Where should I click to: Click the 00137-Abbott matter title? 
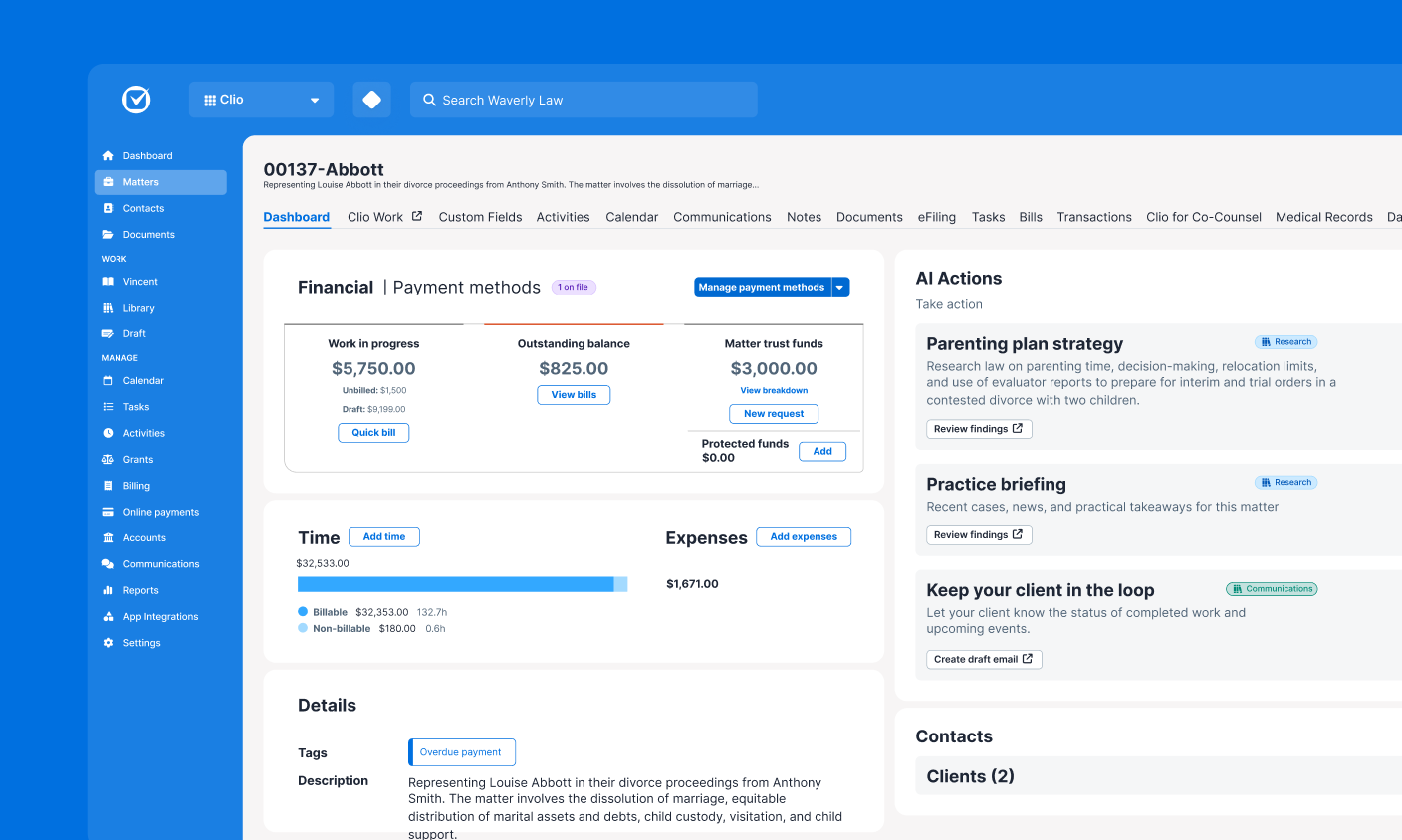coord(324,169)
